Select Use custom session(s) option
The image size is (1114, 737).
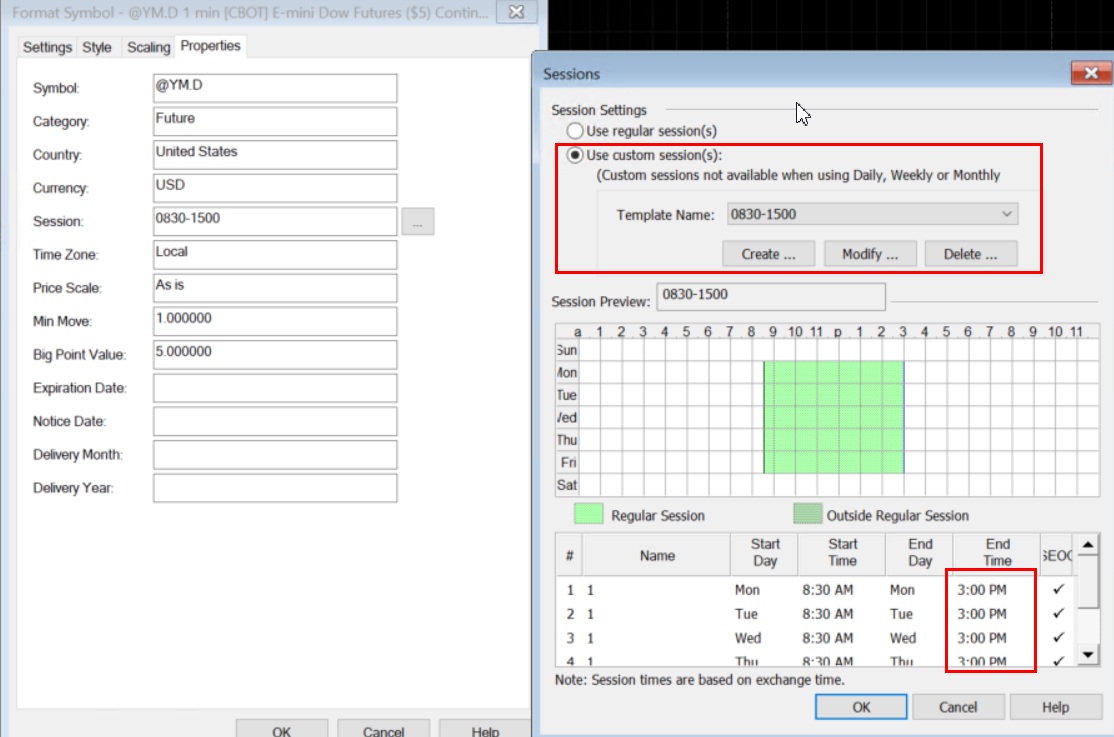coord(575,155)
